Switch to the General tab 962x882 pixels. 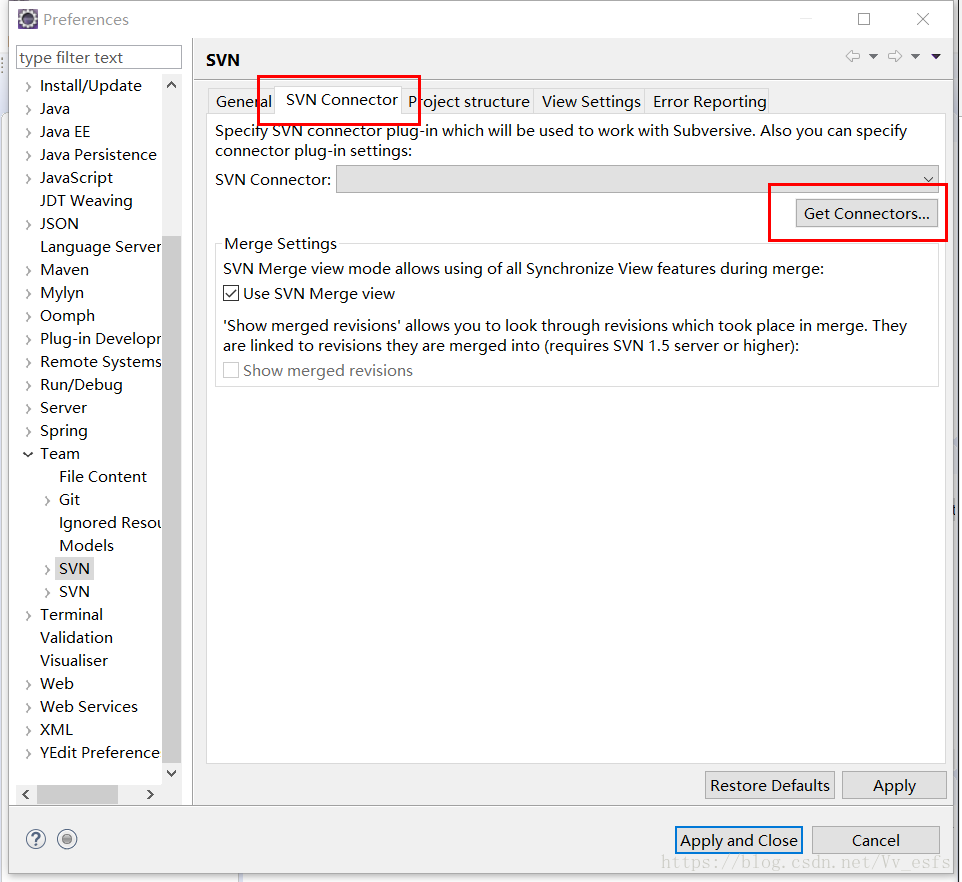tap(244, 101)
